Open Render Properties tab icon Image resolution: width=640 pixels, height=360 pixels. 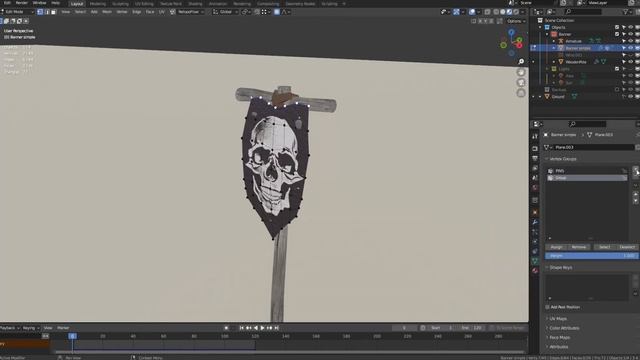535,149
